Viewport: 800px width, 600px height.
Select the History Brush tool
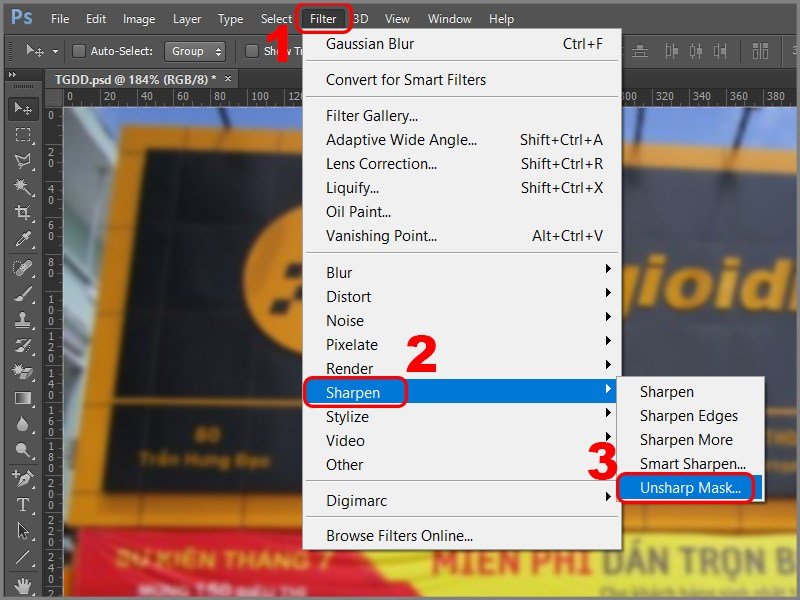pos(23,346)
